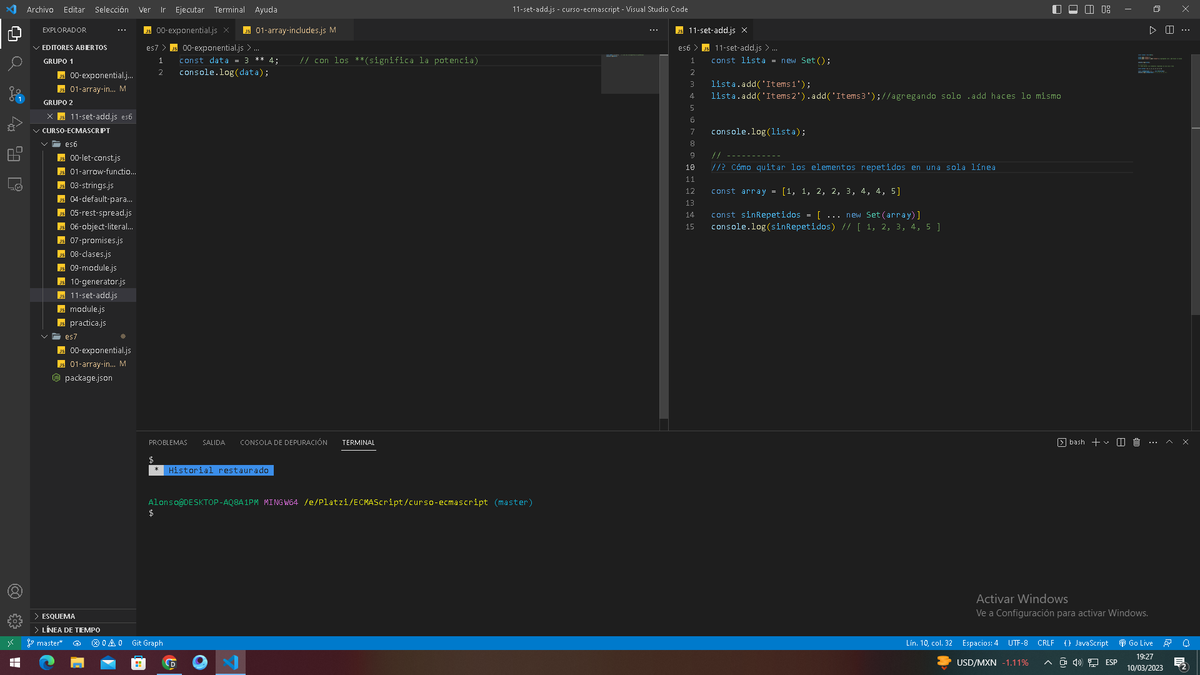Open the notifications bell in status bar
The width and height of the screenshot is (1200, 675).
pyautogui.click(x=1185, y=643)
